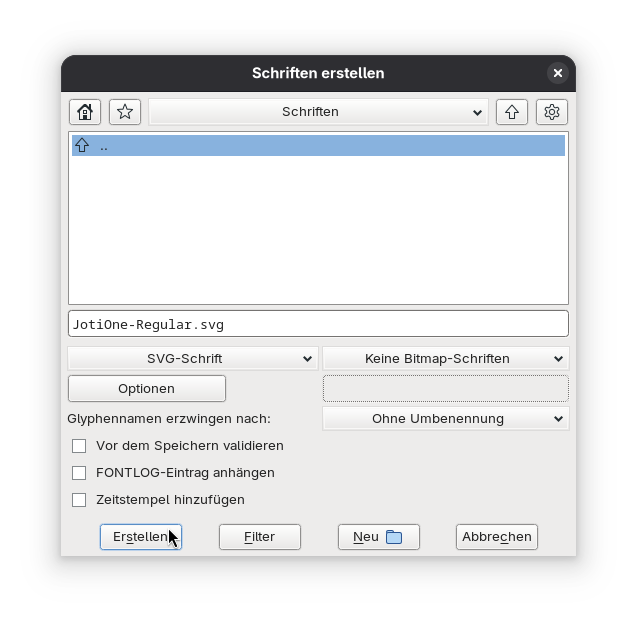
Task: Expand the Schriften directory dropdown
Action: tap(318, 112)
